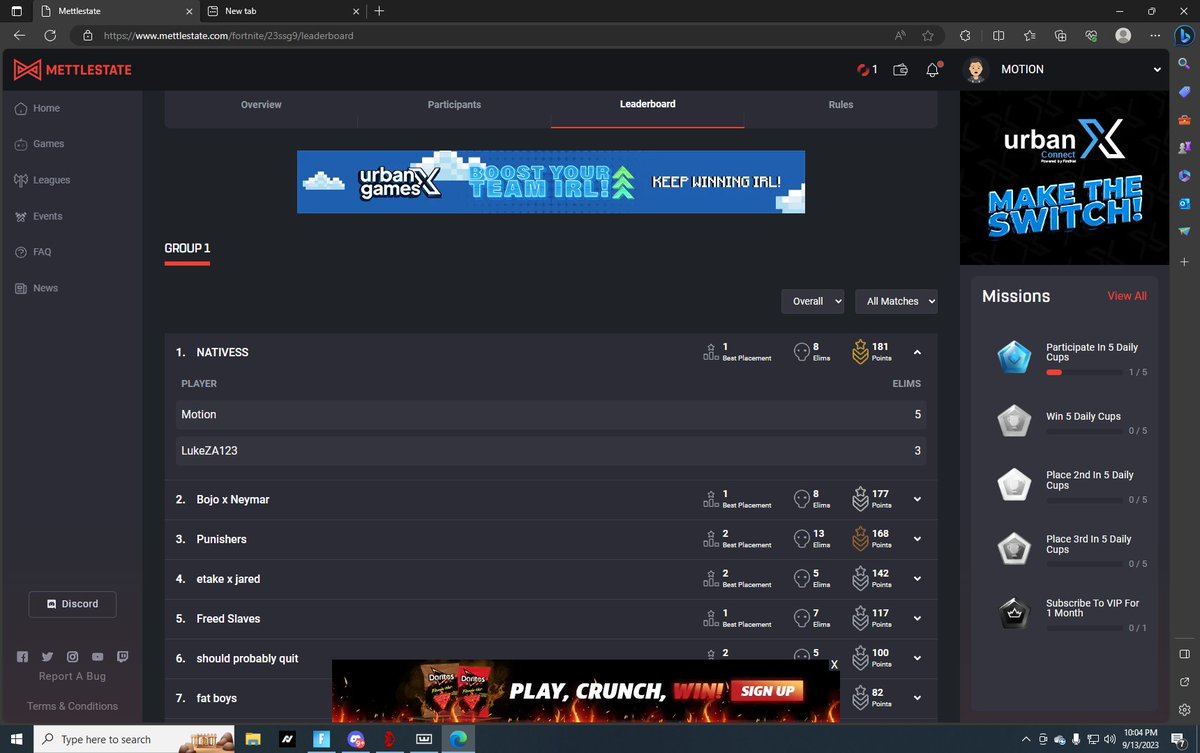This screenshot has width=1200, height=753.
Task: Expand the Freed Slaves row
Action: 918,619
